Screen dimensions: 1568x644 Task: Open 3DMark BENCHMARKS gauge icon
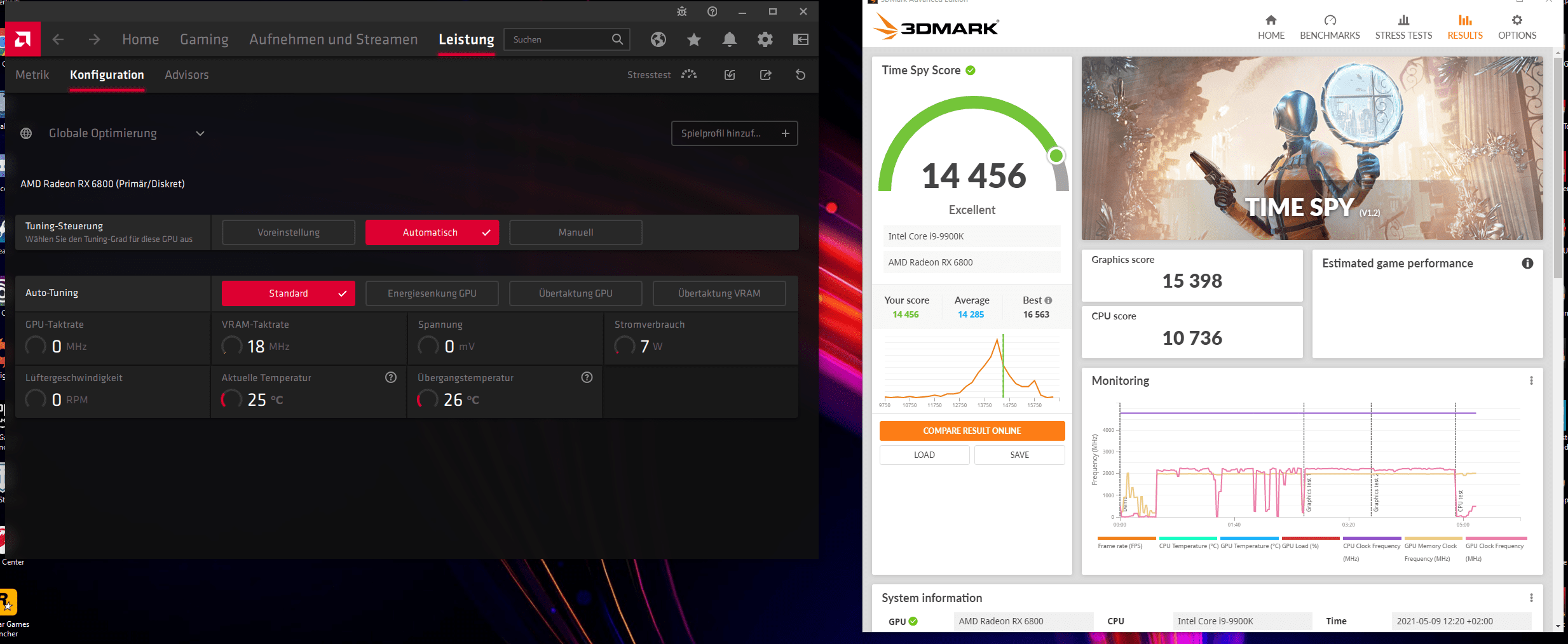click(1330, 20)
